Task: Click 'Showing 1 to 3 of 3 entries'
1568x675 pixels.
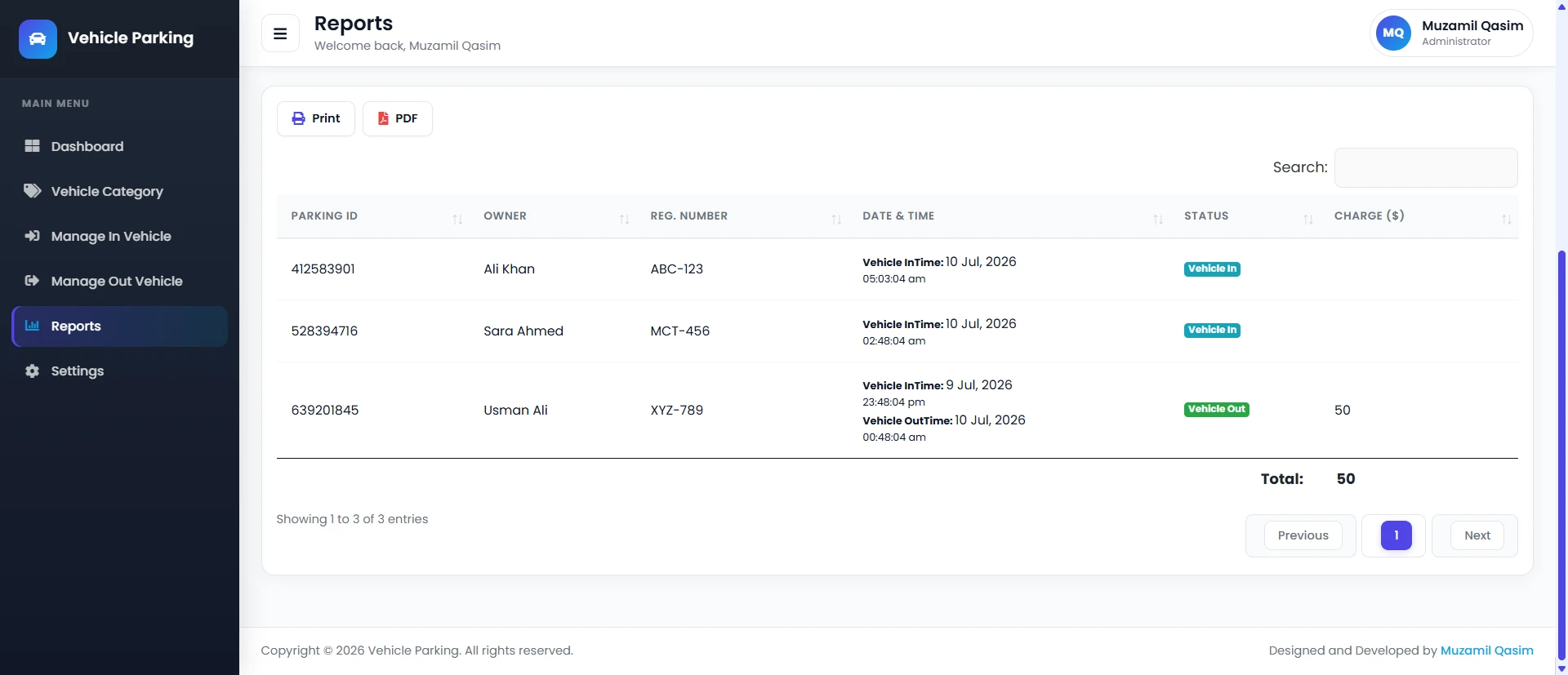Action: 352,519
